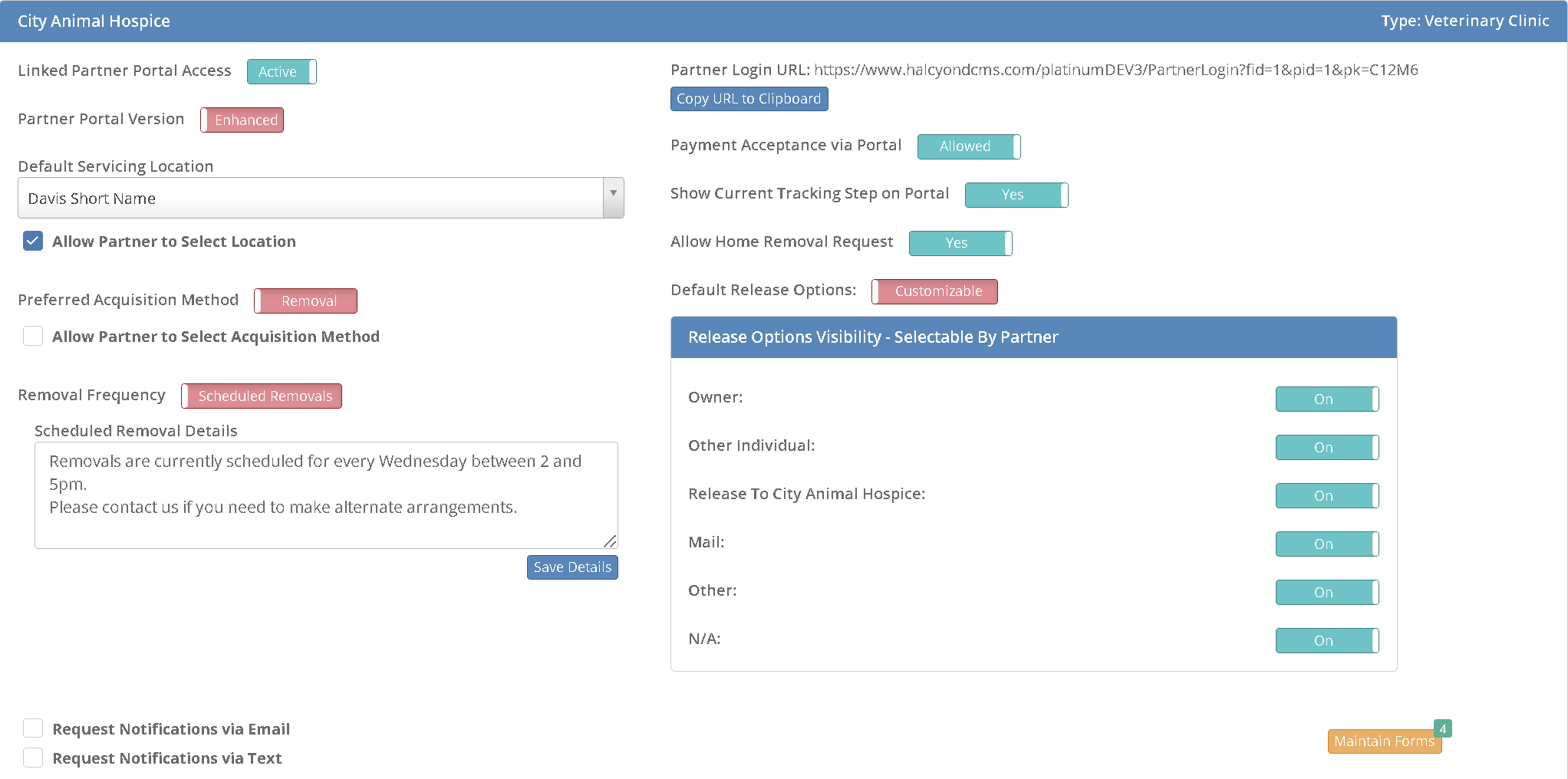Toggle Removal Frequency Scheduled Removals switch

[262, 396]
